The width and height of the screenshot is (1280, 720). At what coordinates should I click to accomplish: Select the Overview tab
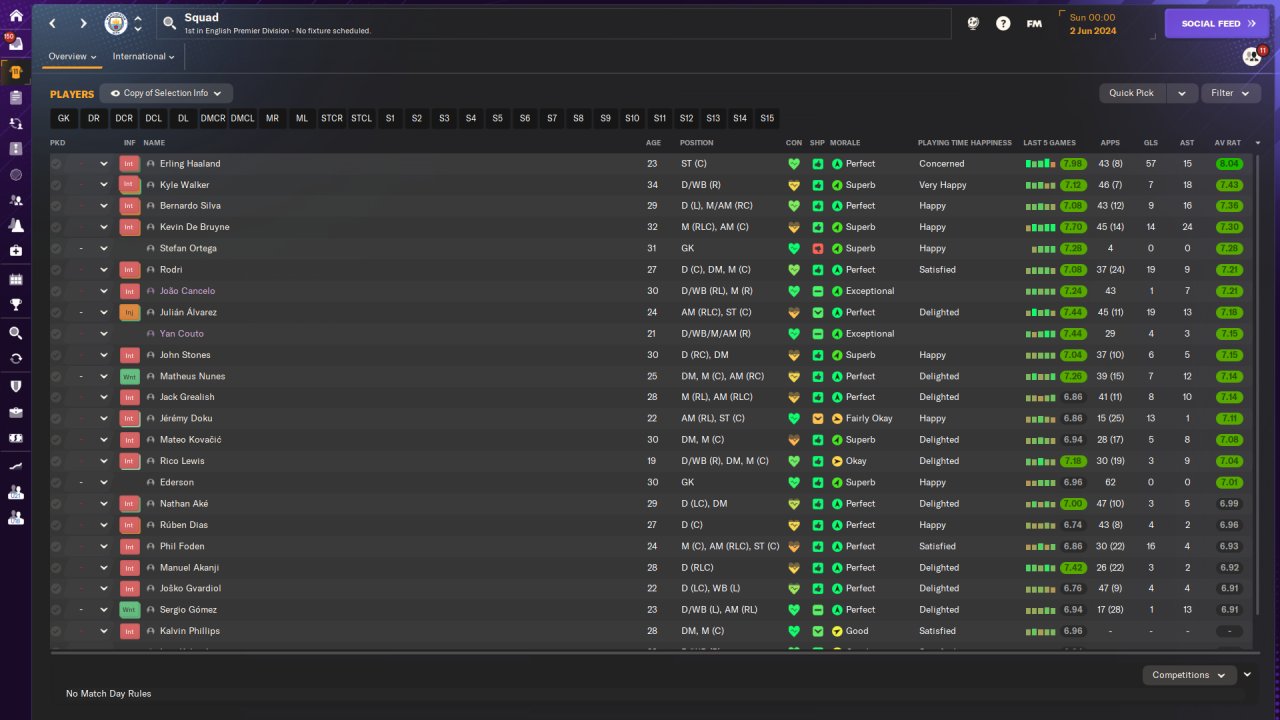(x=73, y=57)
